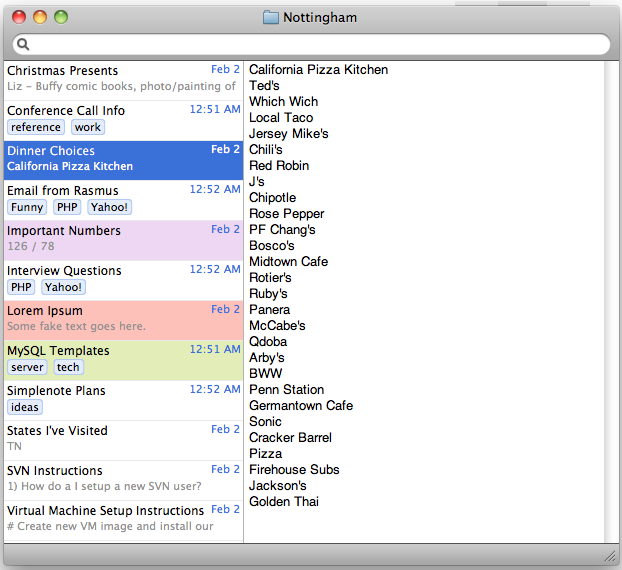Click the Nottingham folder icon in title bar

(x=270, y=17)
